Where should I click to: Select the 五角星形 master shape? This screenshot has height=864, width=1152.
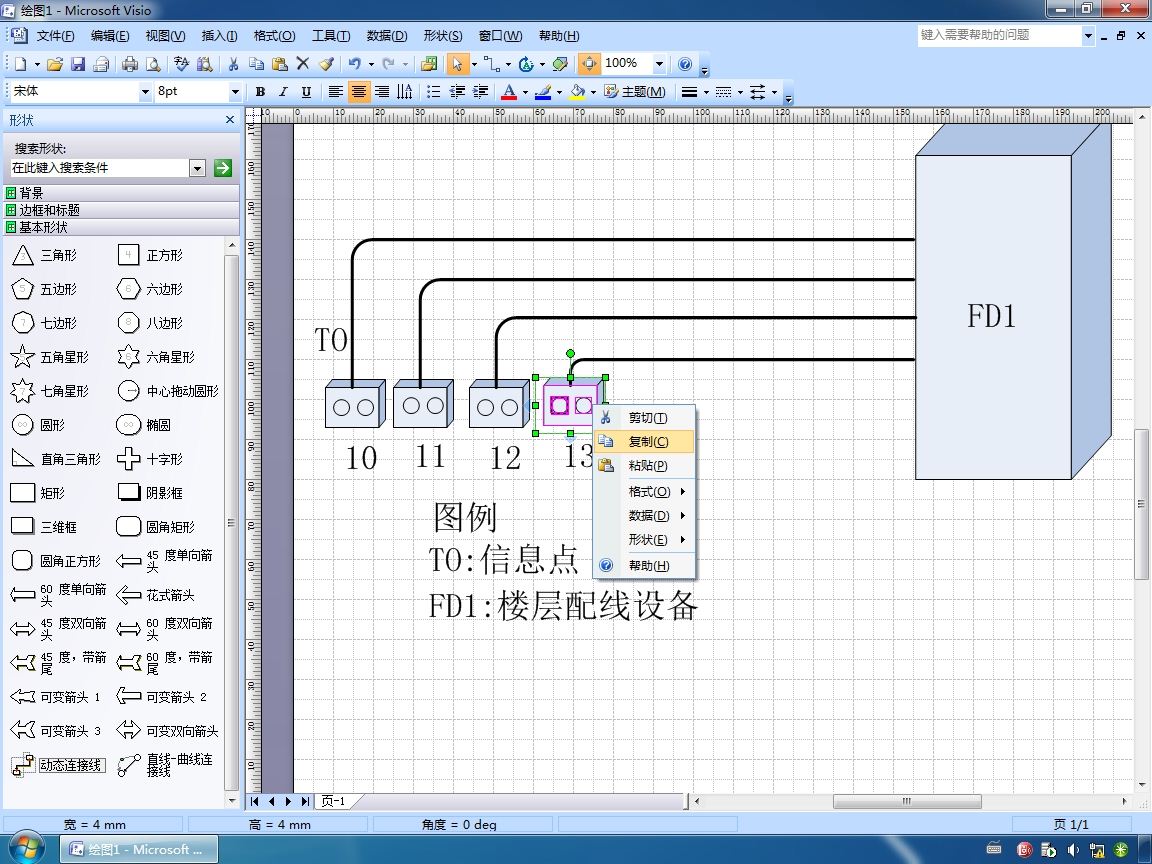pyautogui.click(x=50, y=357)
